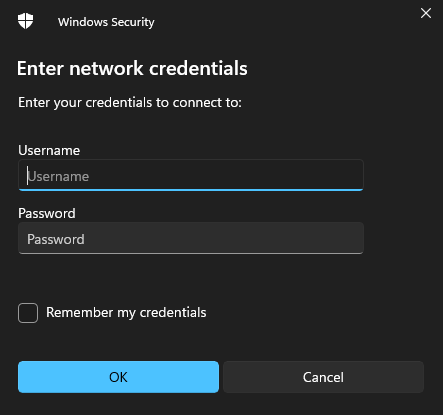443x415 pixels.
Task: Click the Username label above the field
Action: pyautogui.click(x=49, y=150)
